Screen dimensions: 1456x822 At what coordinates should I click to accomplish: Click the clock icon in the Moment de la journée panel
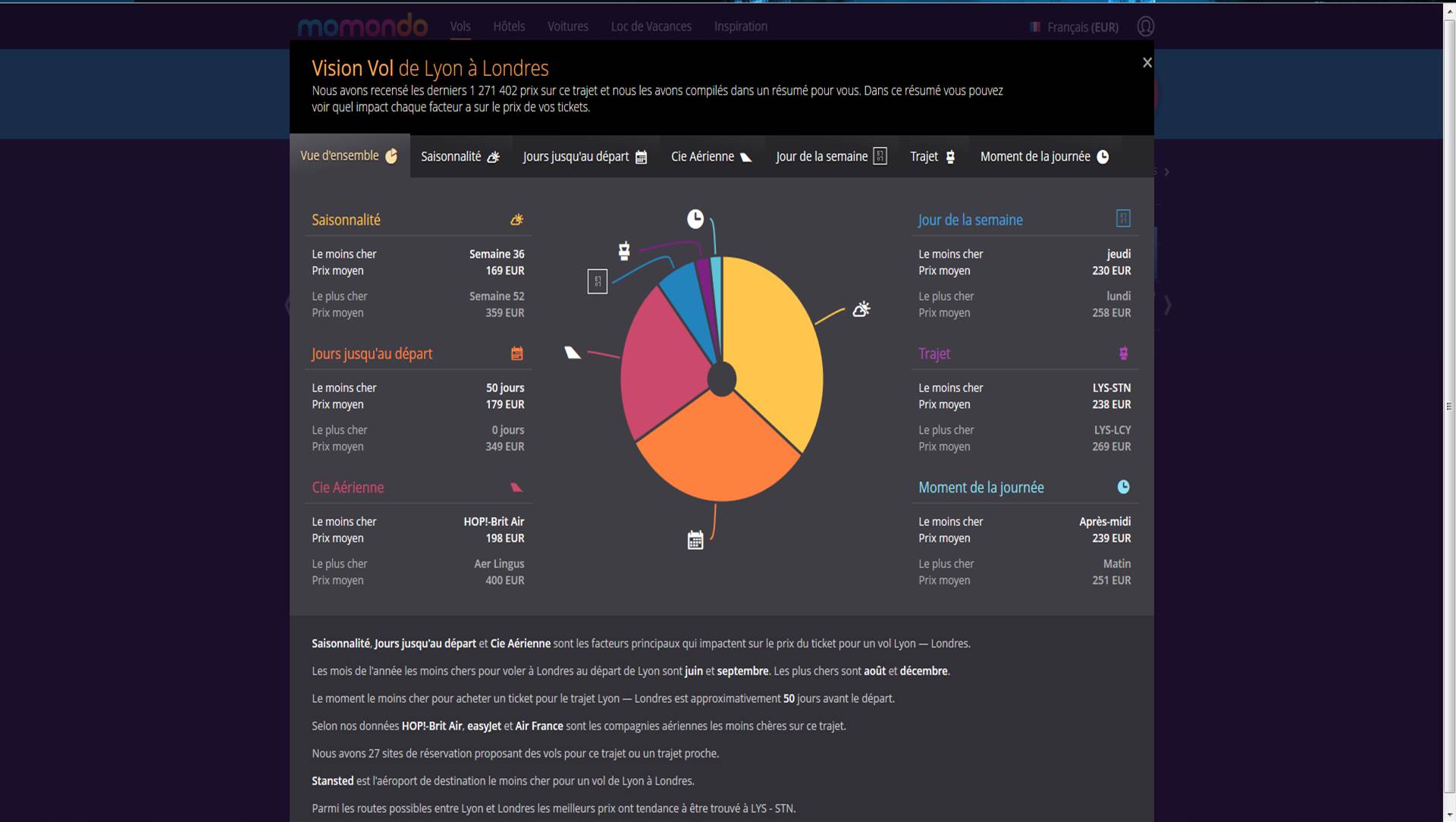click(x=1123, y=487)
